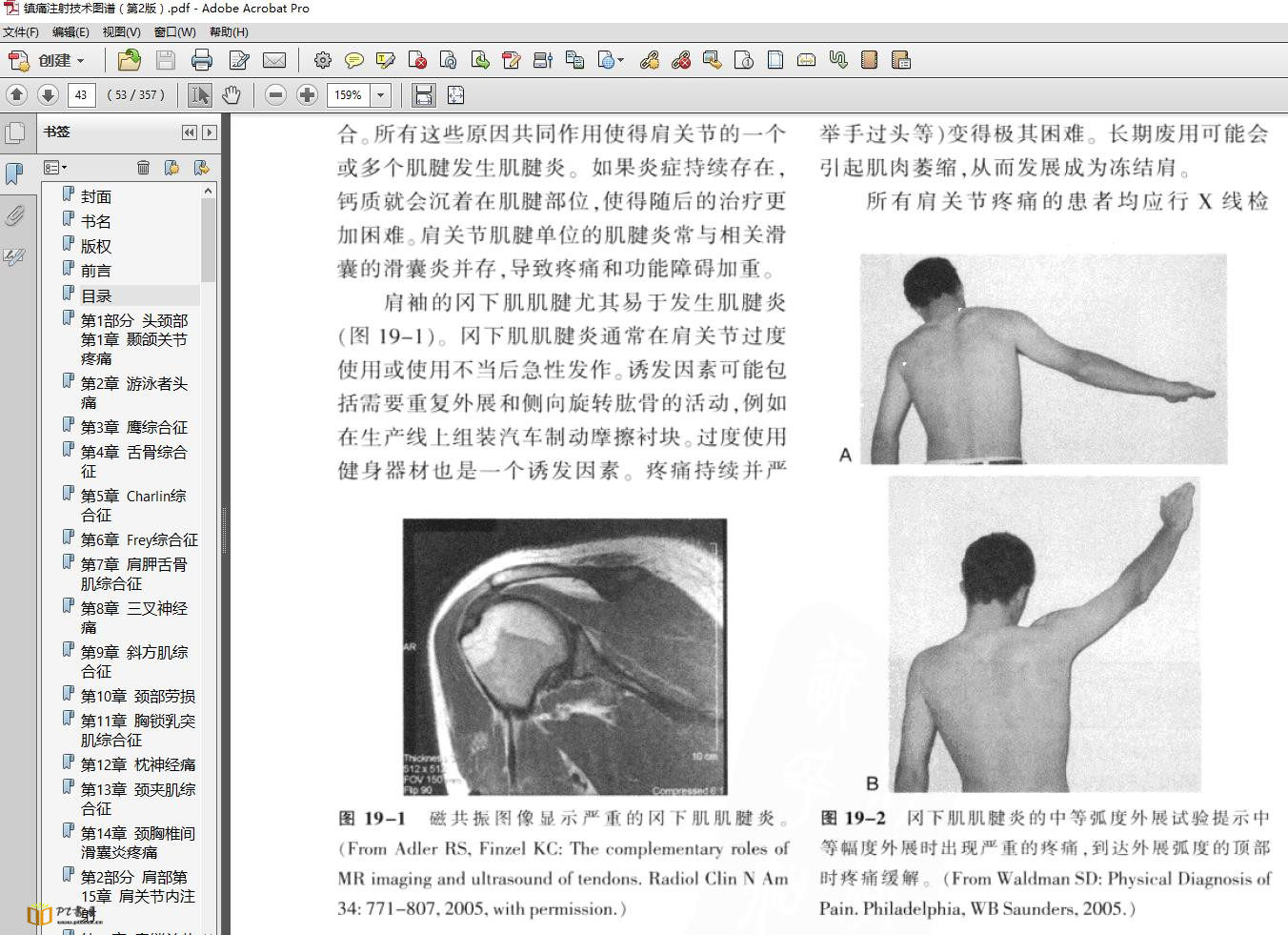Open bookmark 第2章 游泳者头痛

[x=133, y=393]
